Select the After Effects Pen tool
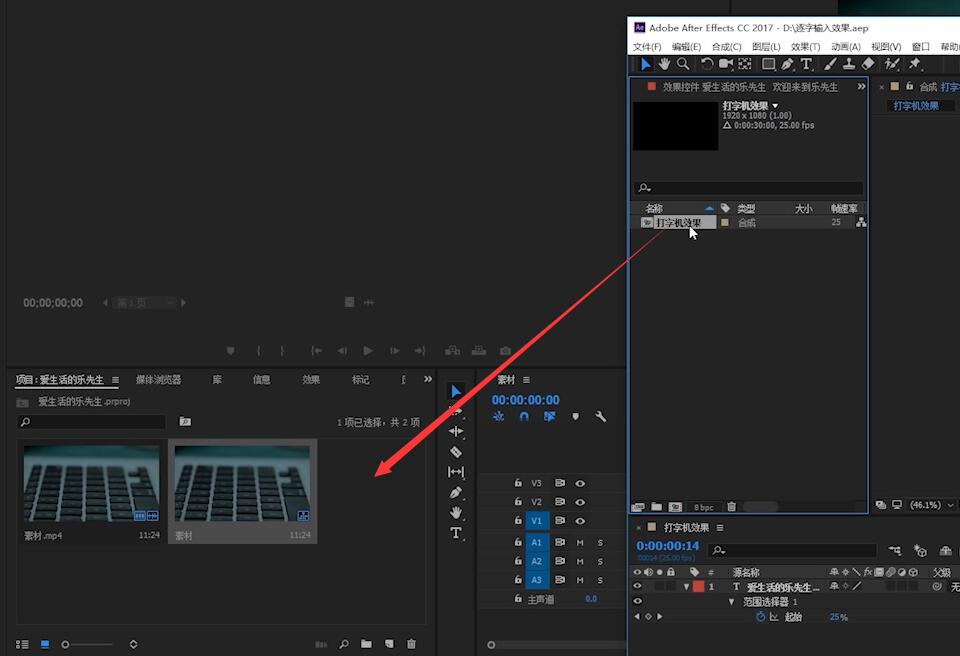Image resolution: width=960 pixels, height=656 pixels. point(787,64)
